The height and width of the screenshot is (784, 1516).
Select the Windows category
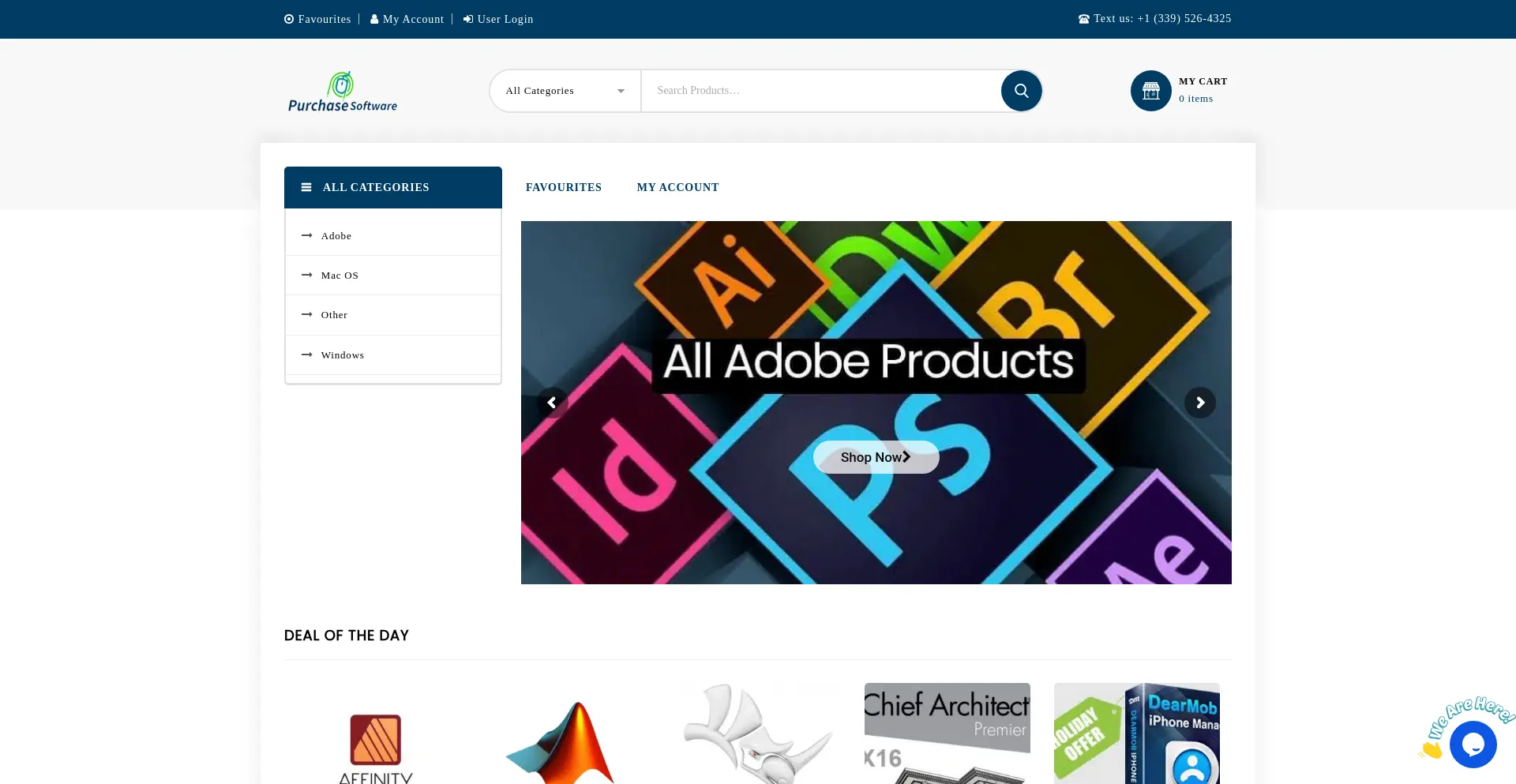pyautogui.click(x=343, y=355)
